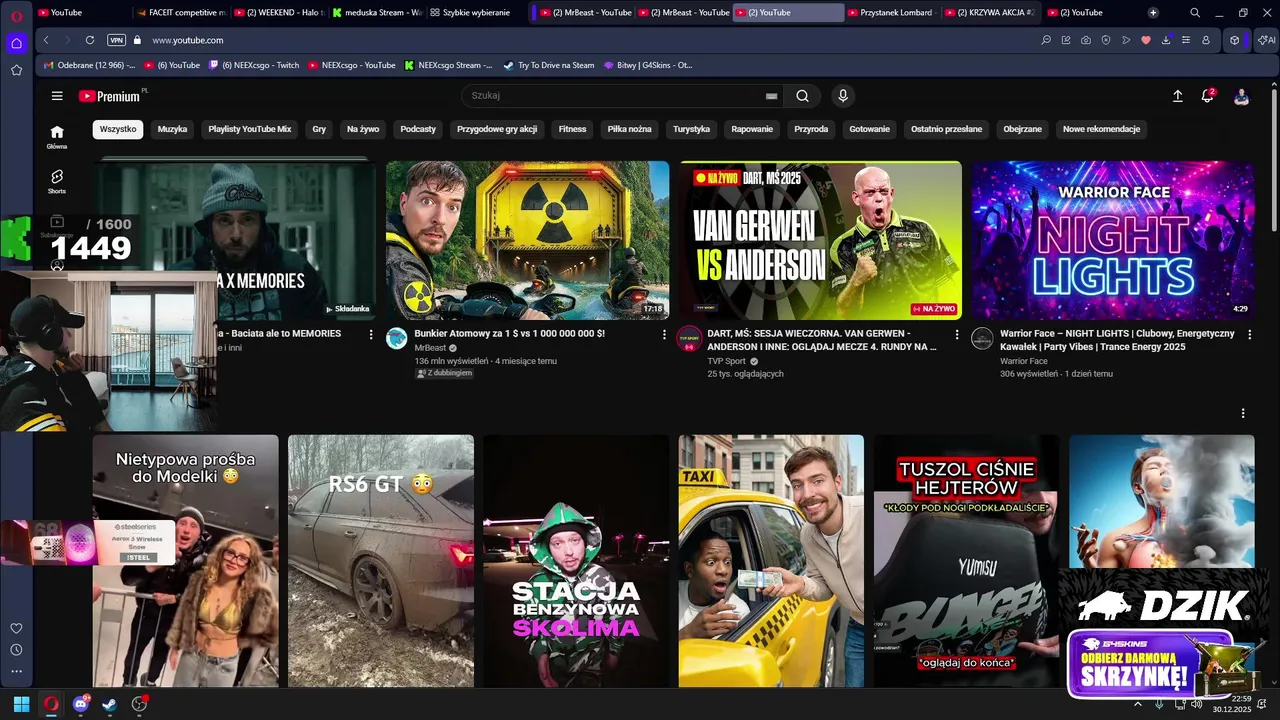
Task: Select the Muzyka filter chip
Action: (172, 129)
